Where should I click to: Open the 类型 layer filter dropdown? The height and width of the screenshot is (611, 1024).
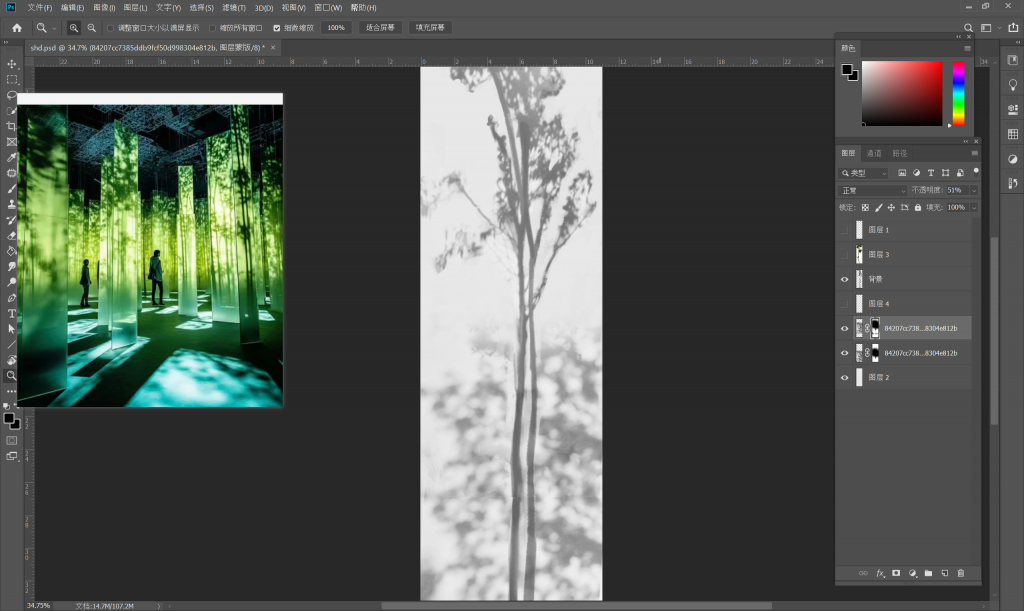click(864, 173)
